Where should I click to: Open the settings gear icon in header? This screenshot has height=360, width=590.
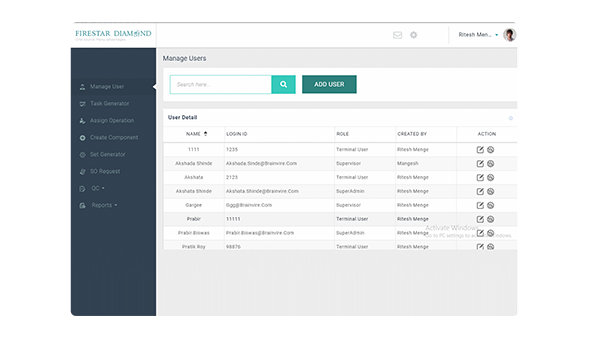coord(414,35)
